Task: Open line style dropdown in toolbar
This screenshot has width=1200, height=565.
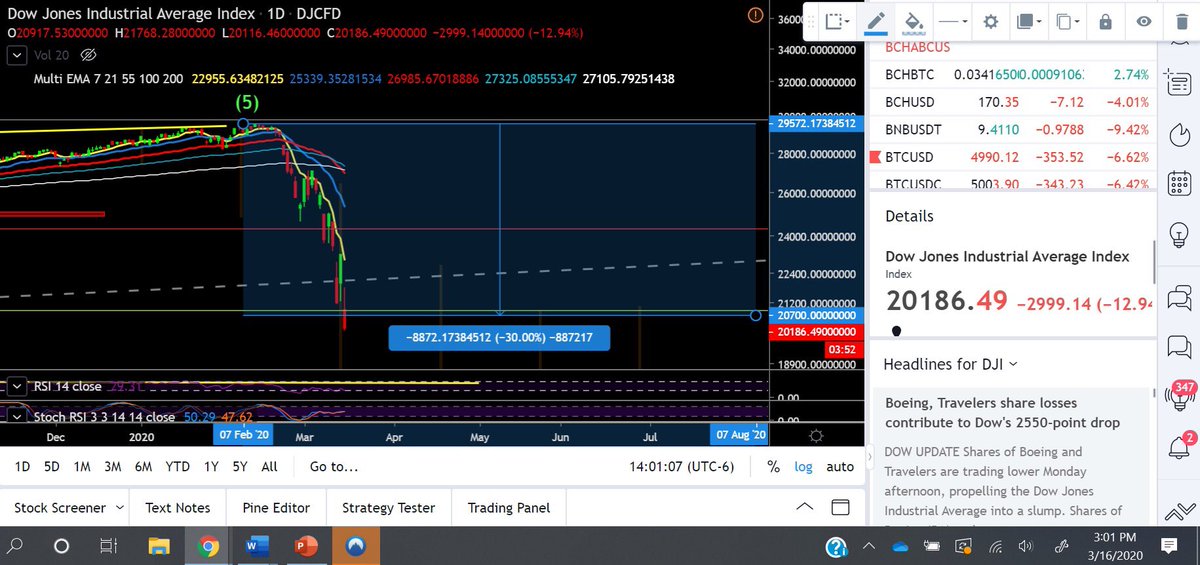Action: pyautogui.click(x=951, y=21)
